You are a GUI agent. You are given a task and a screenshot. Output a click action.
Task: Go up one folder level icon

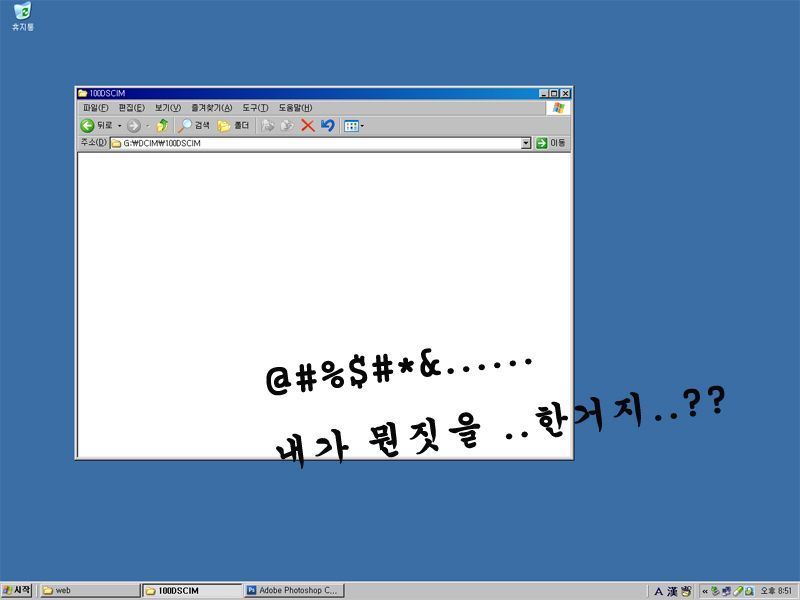(x=162, y=126)
